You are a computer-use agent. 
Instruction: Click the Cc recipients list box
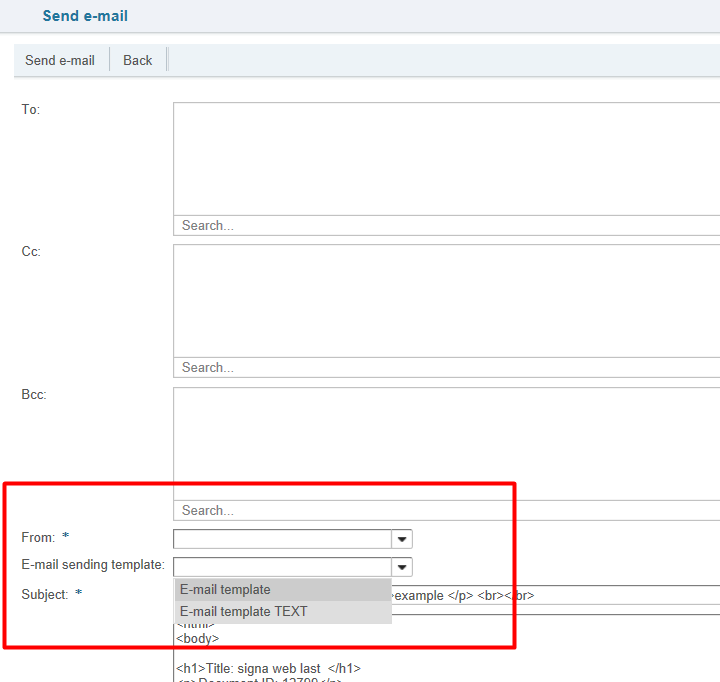[x=446, y=300]
